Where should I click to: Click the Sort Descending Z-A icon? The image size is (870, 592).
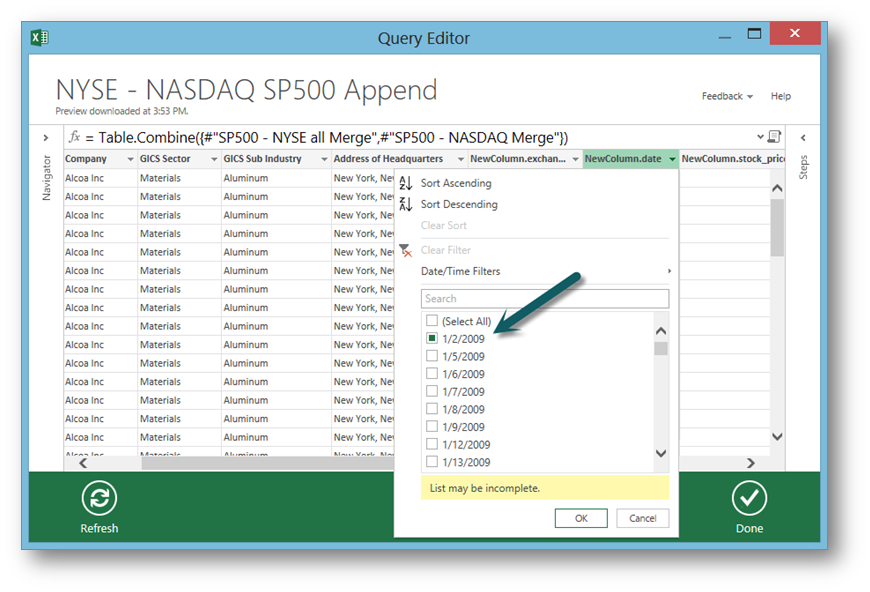[406, 204]
